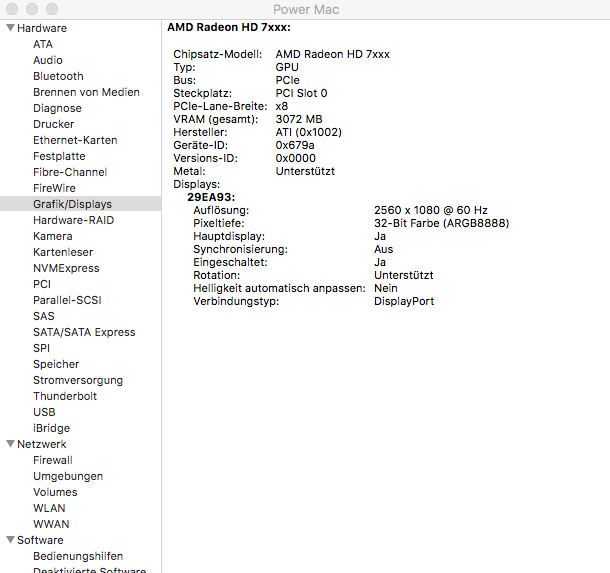The image size is (610, 573).
Task: Select FireWire in the sidebar
Action: pos(54,188)
